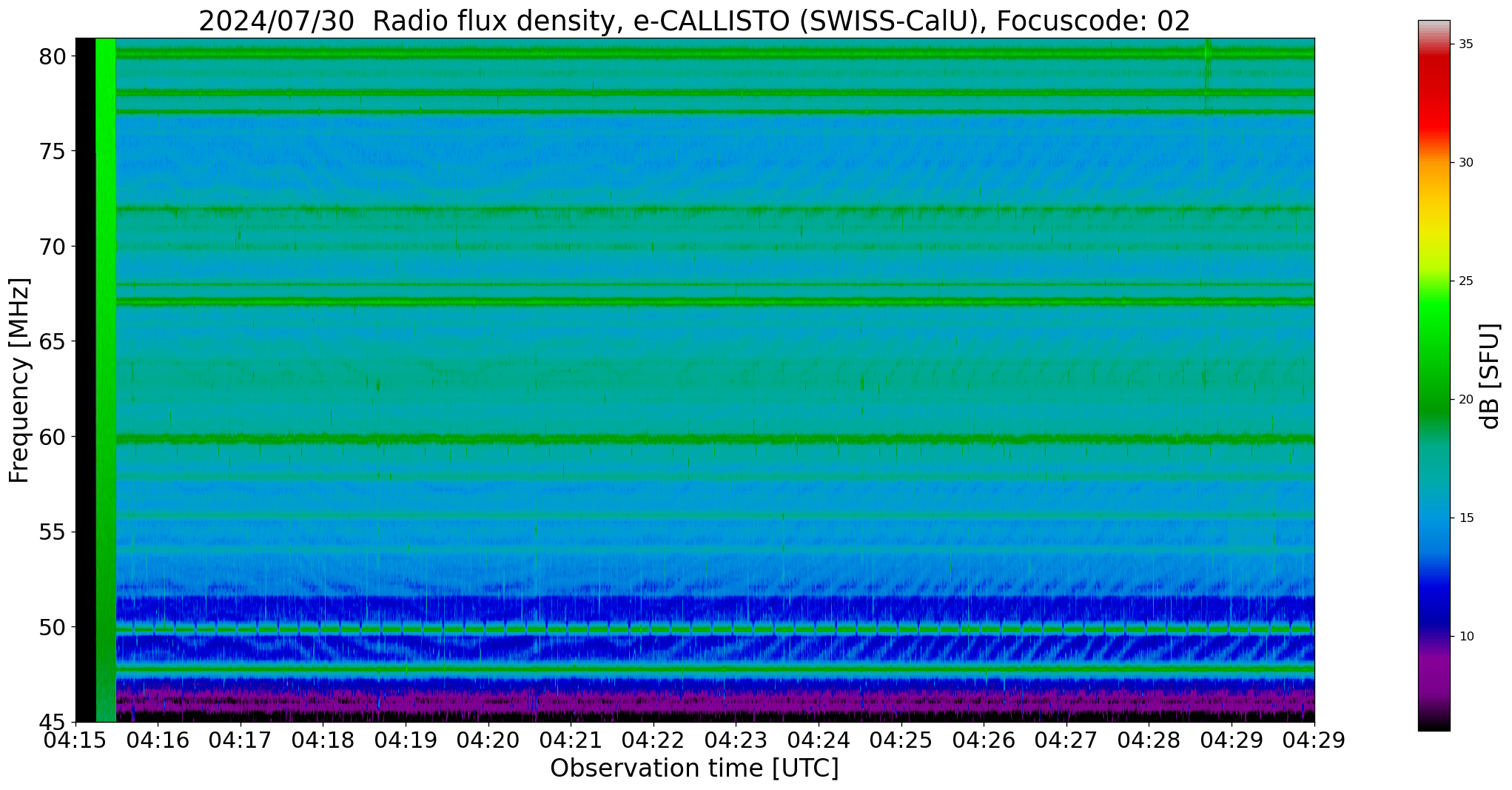Viewport: 1512px width, 790px height.
Task: Click the 04:17 time tick label
Action: 241,740
